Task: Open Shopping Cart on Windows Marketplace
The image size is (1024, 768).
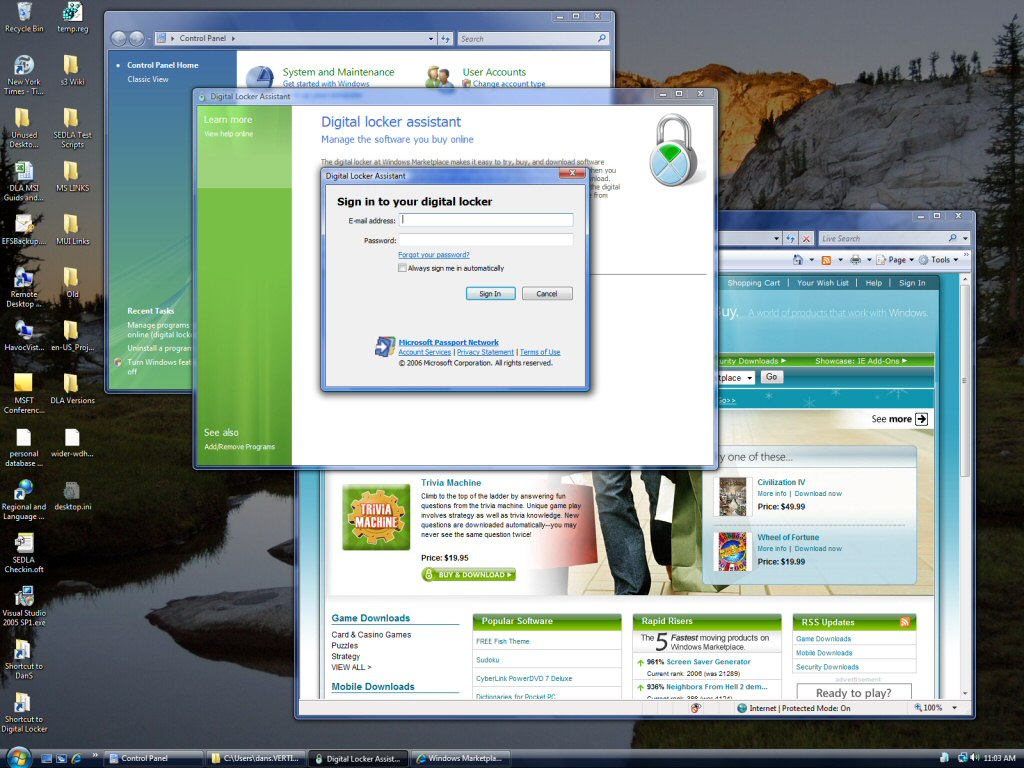Action: click(754, 283)
